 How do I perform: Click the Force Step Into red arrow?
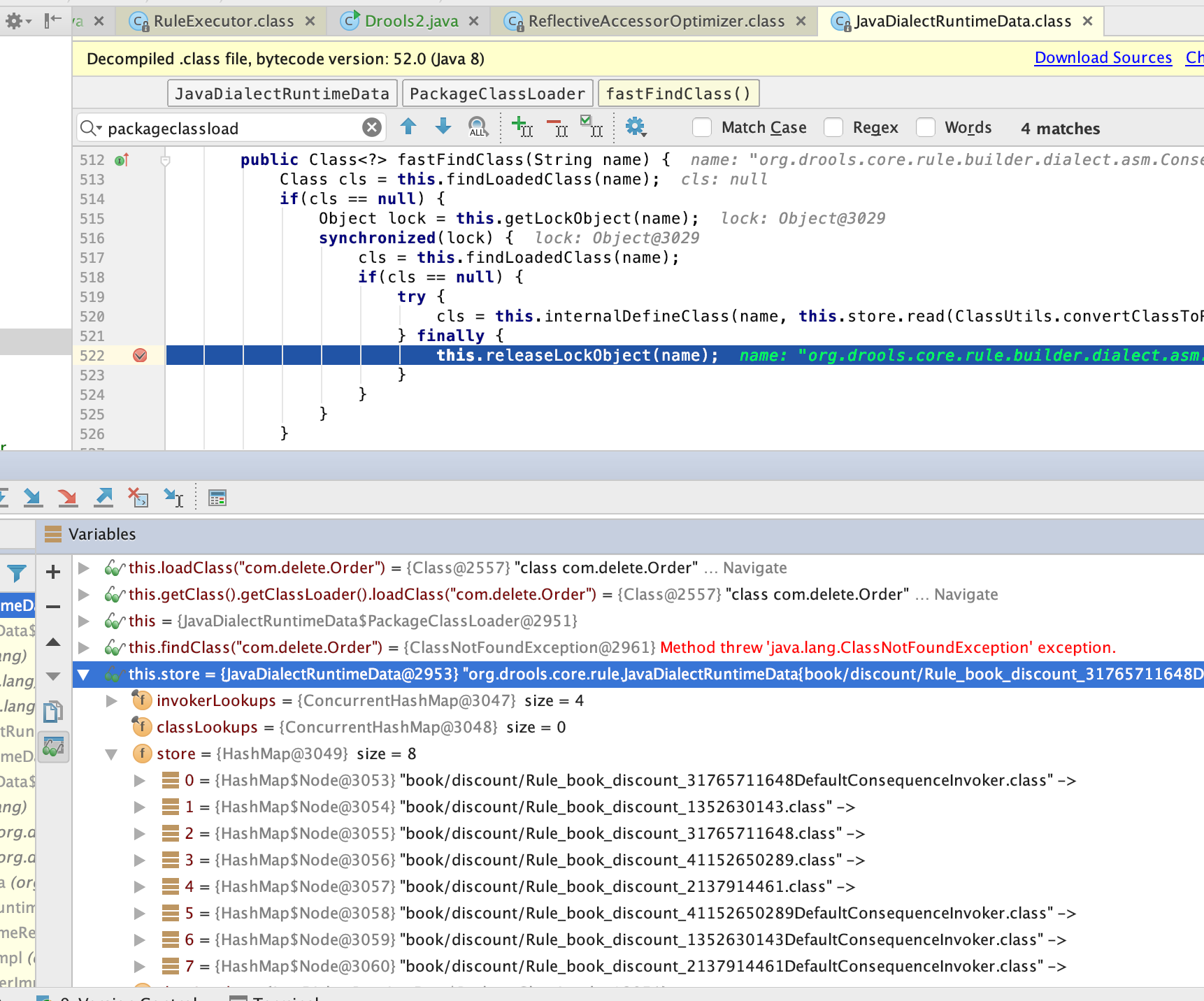68,498
